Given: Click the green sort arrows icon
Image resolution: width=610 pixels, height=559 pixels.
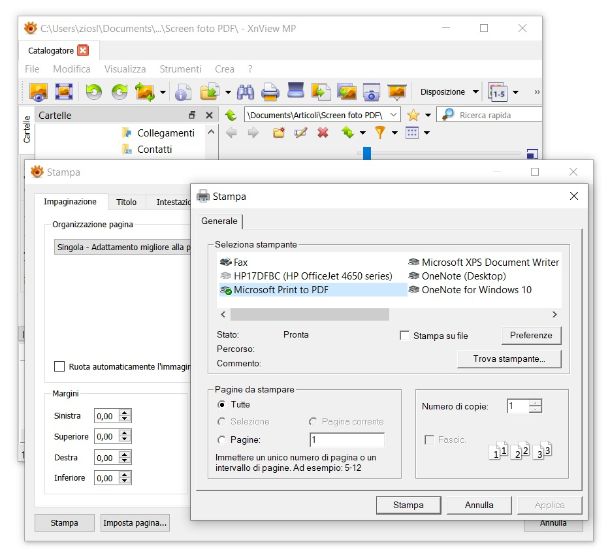Looking at the screenshot, I should 348,133.
